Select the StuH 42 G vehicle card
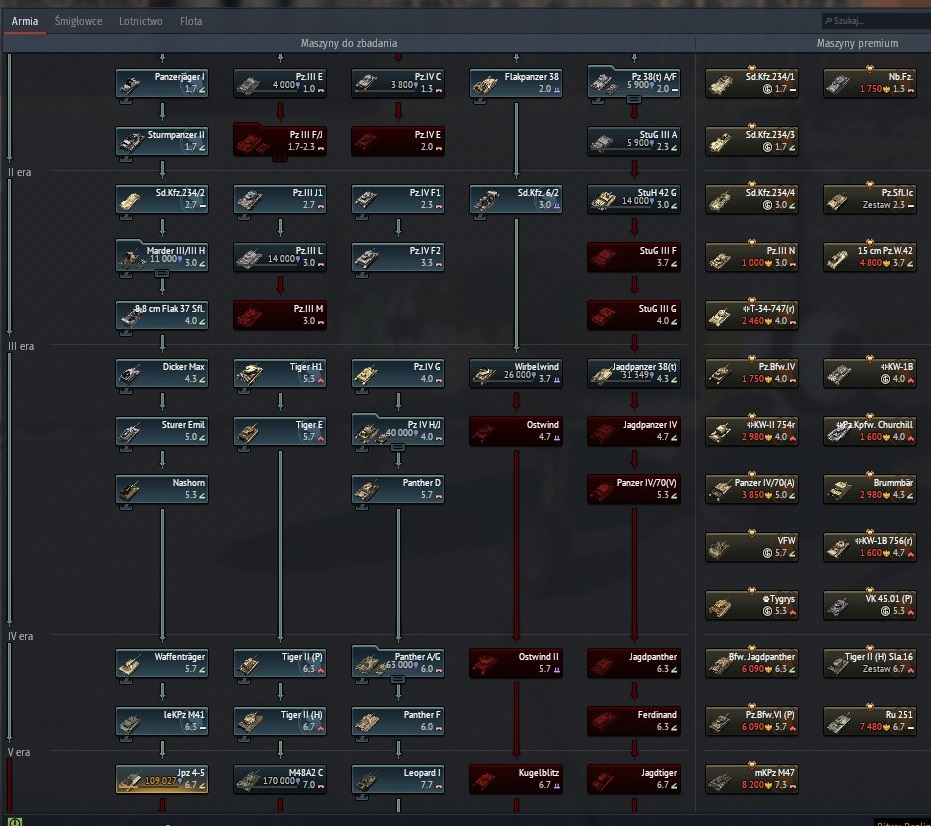The width and height of the screenshot is (931, 826). [x=634, y=199]
